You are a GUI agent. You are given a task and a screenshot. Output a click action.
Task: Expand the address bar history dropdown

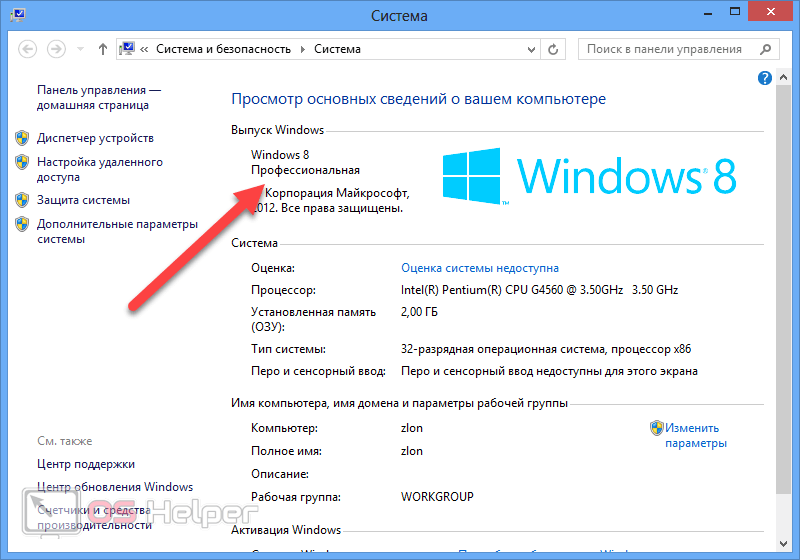pos(531,49)
